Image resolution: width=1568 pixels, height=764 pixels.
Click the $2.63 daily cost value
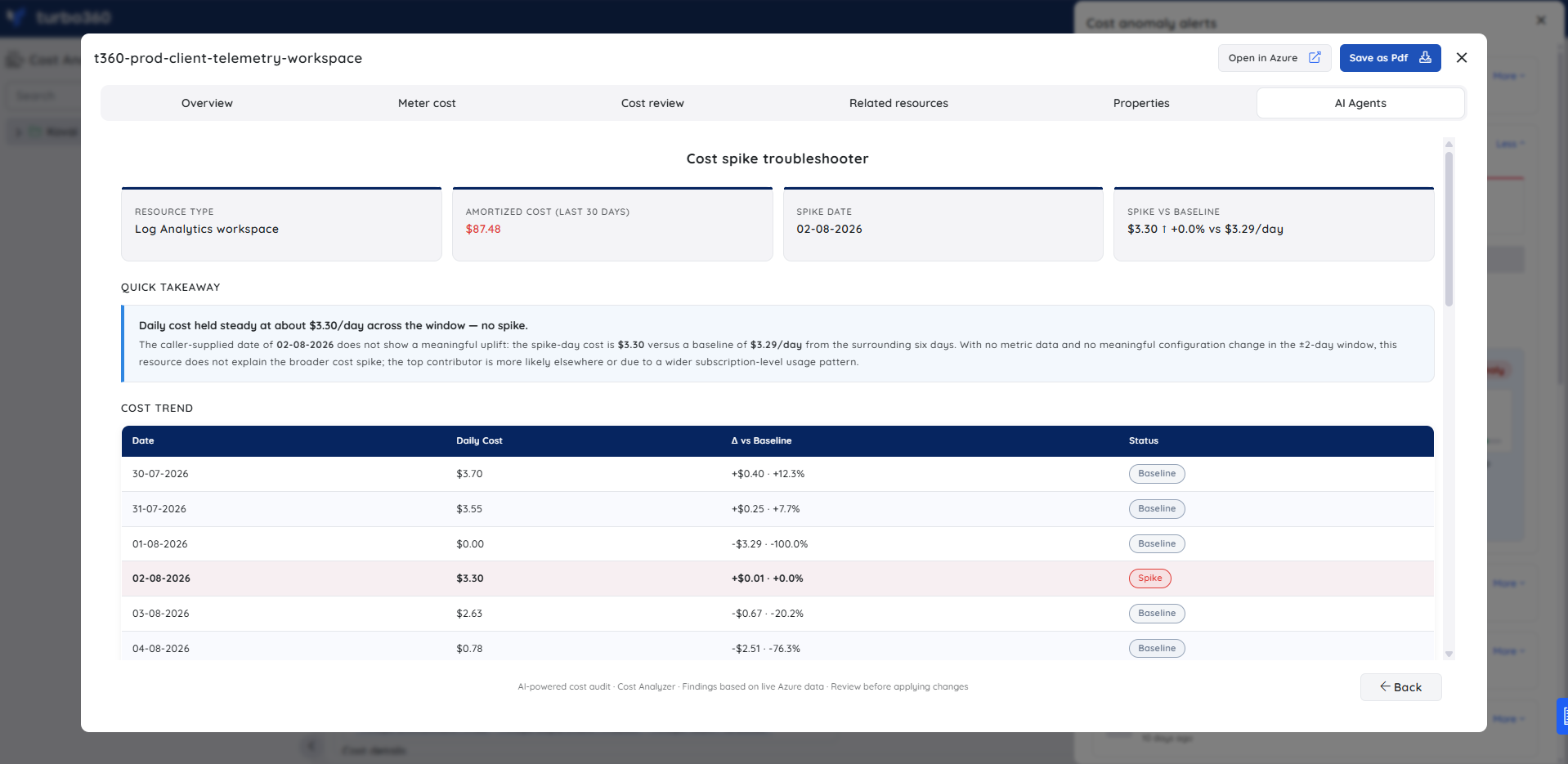[469, 614]
